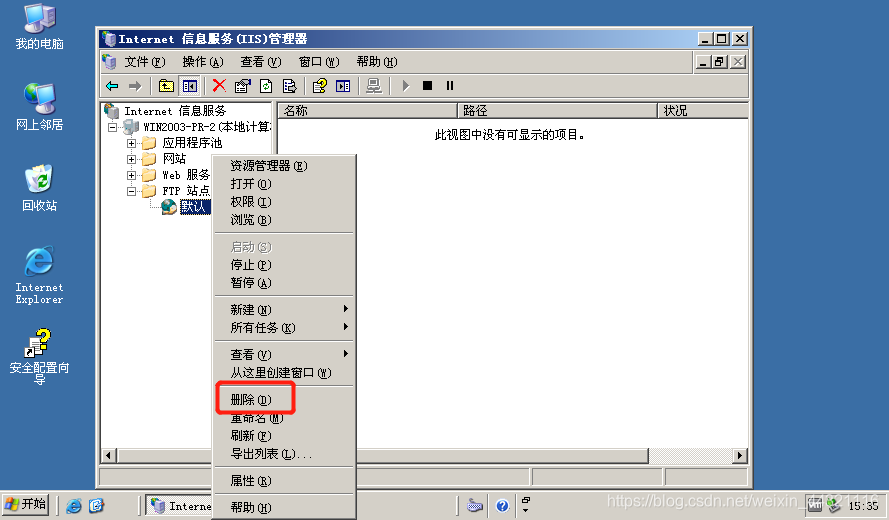The width and height of the screenshot is (889, 520).
Task: Click the Up one level folder icon
Action: coord(166,86)
